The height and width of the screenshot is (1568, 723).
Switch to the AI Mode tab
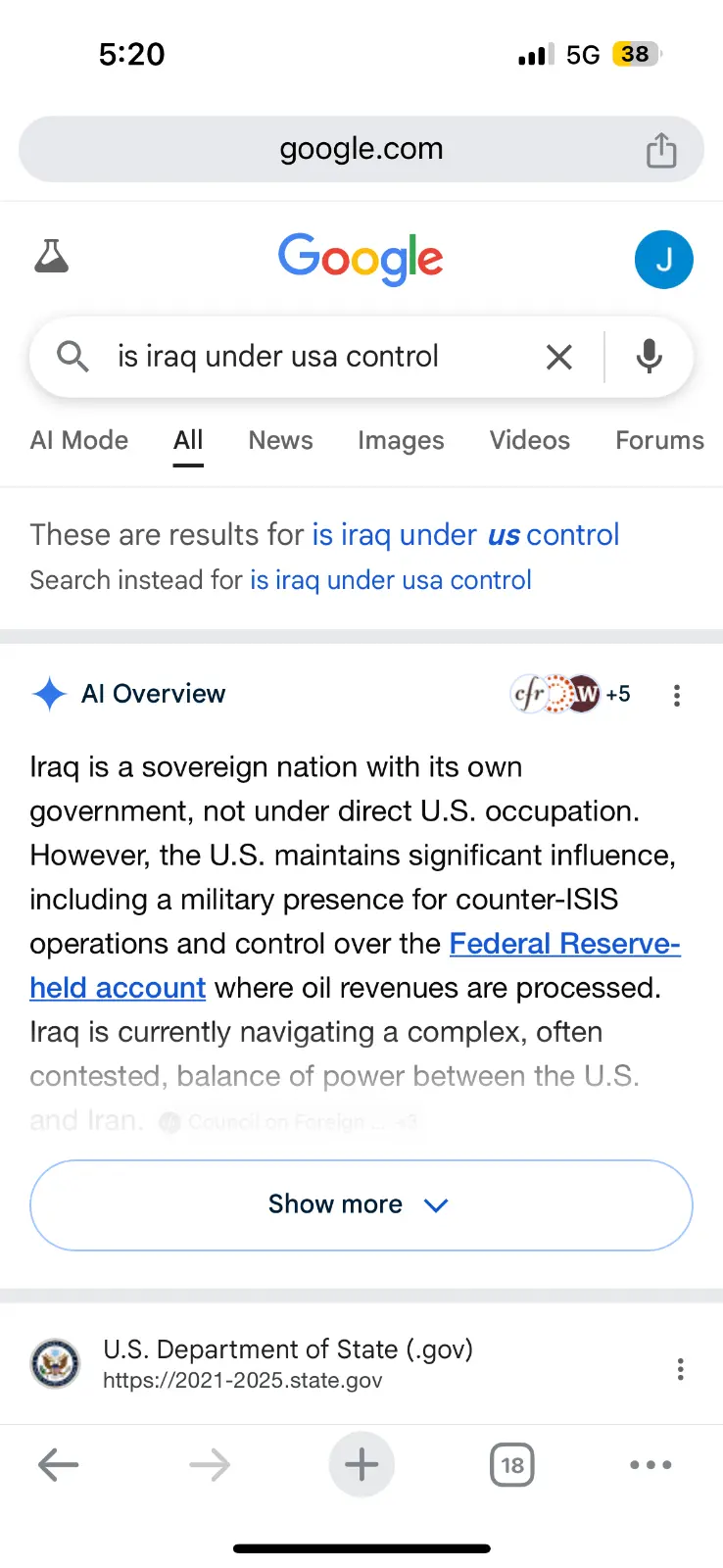(x=79, y=440)
